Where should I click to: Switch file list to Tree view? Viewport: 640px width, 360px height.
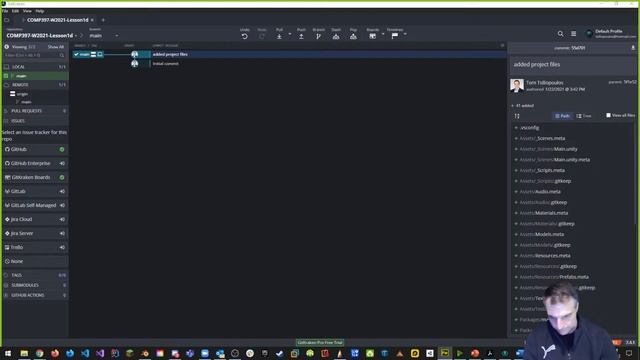click(x=584, y=116)
